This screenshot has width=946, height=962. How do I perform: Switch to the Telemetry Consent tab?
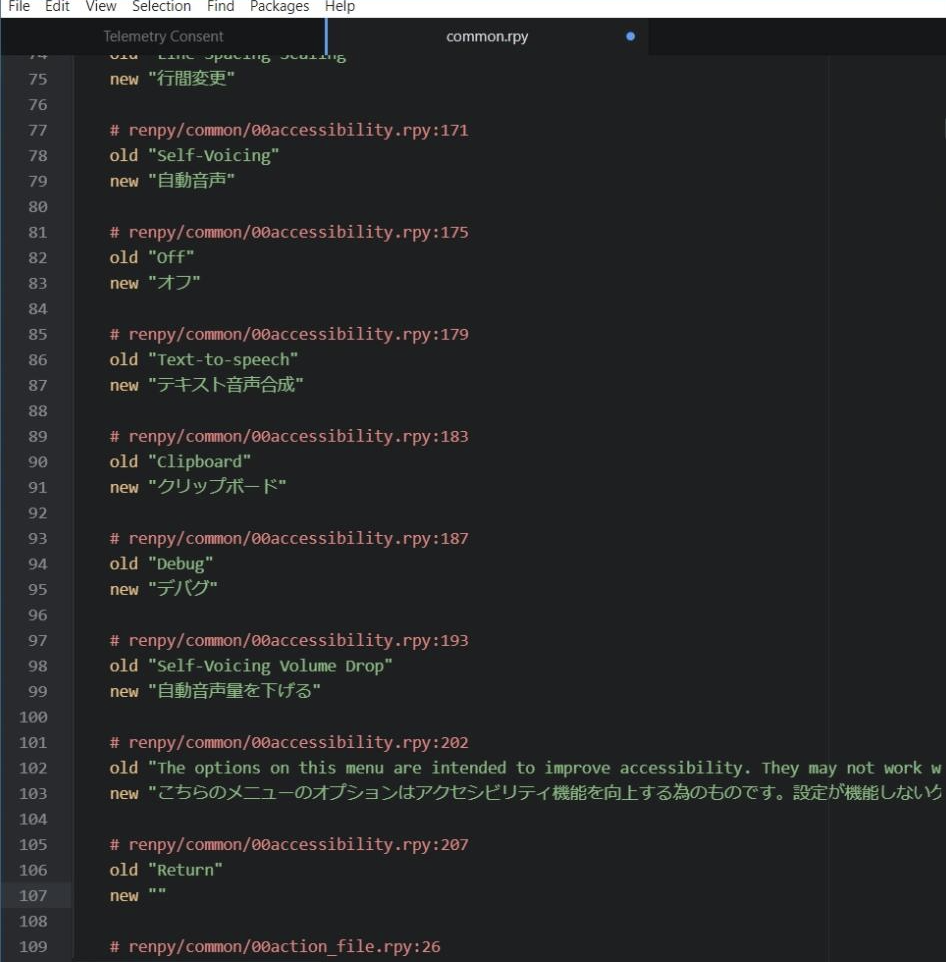coord(163,37)
